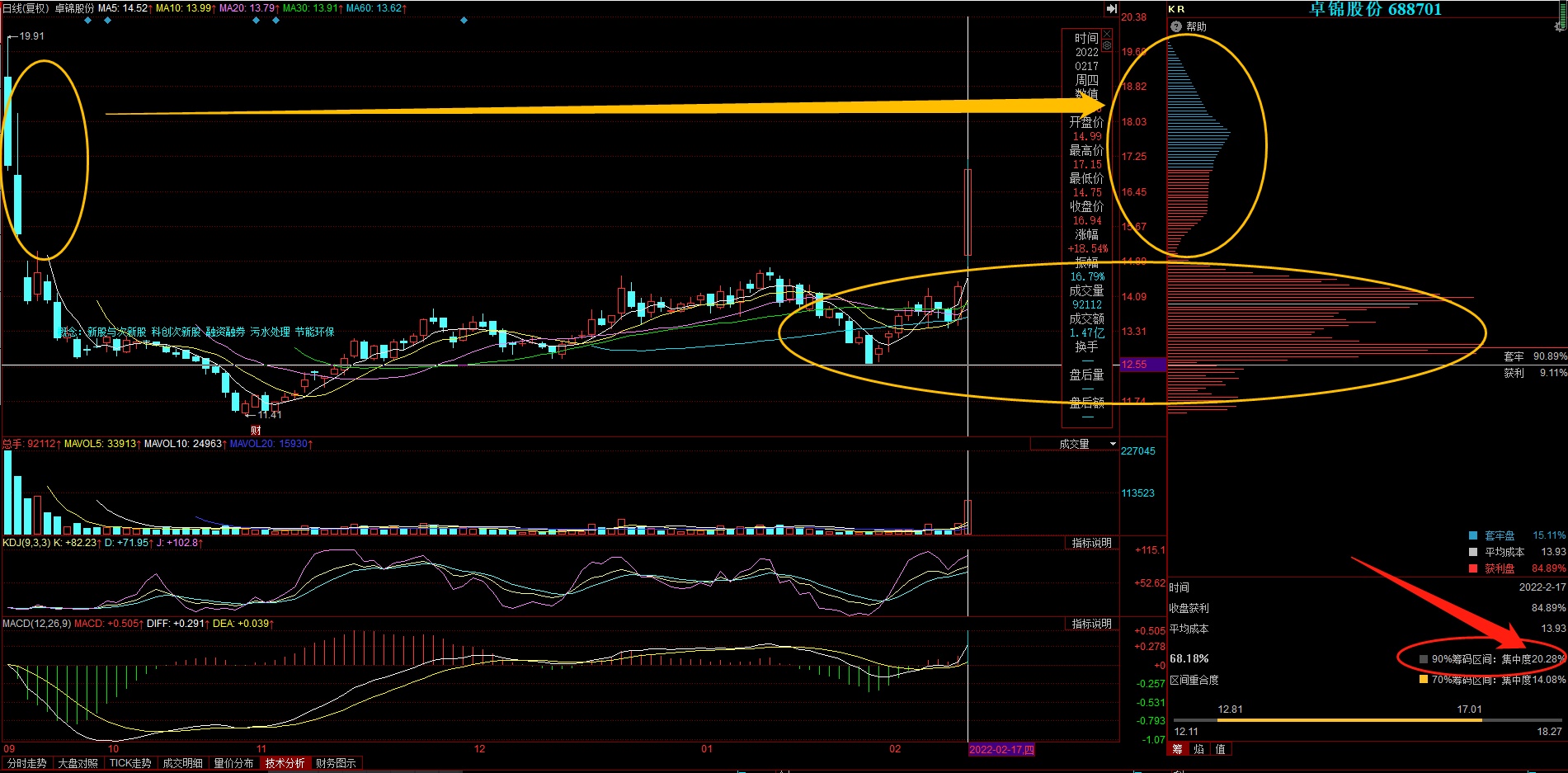The image size is (1568, 773).
Task: Switch to 分时走势 tab
Action: click(x=27, y=763)
